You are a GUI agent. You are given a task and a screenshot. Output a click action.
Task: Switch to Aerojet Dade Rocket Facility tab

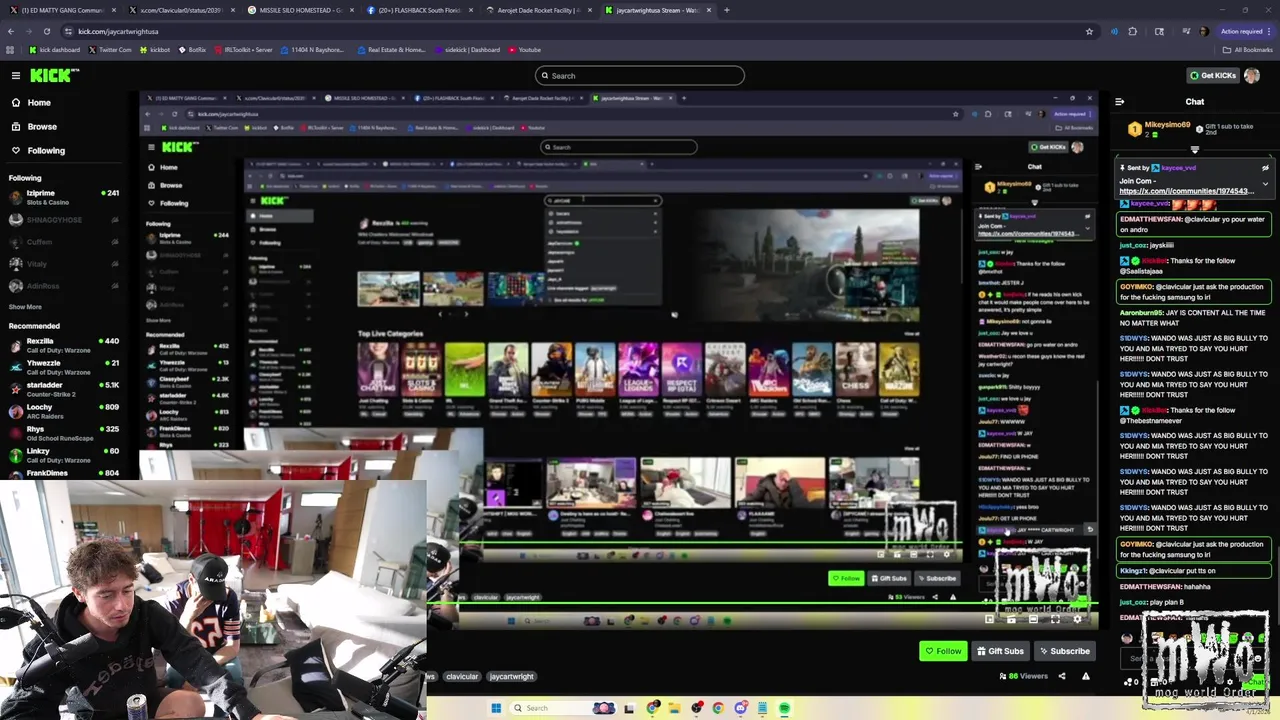pyautogui.click(x=536, y=10)
